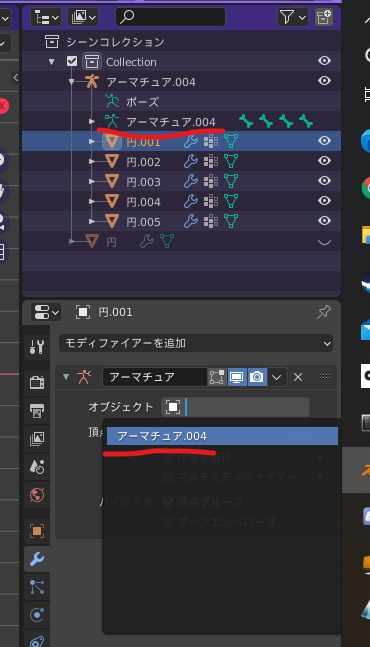Open the Object properties tab
This screenshot has height=647, width=370.
pos(37,531)
